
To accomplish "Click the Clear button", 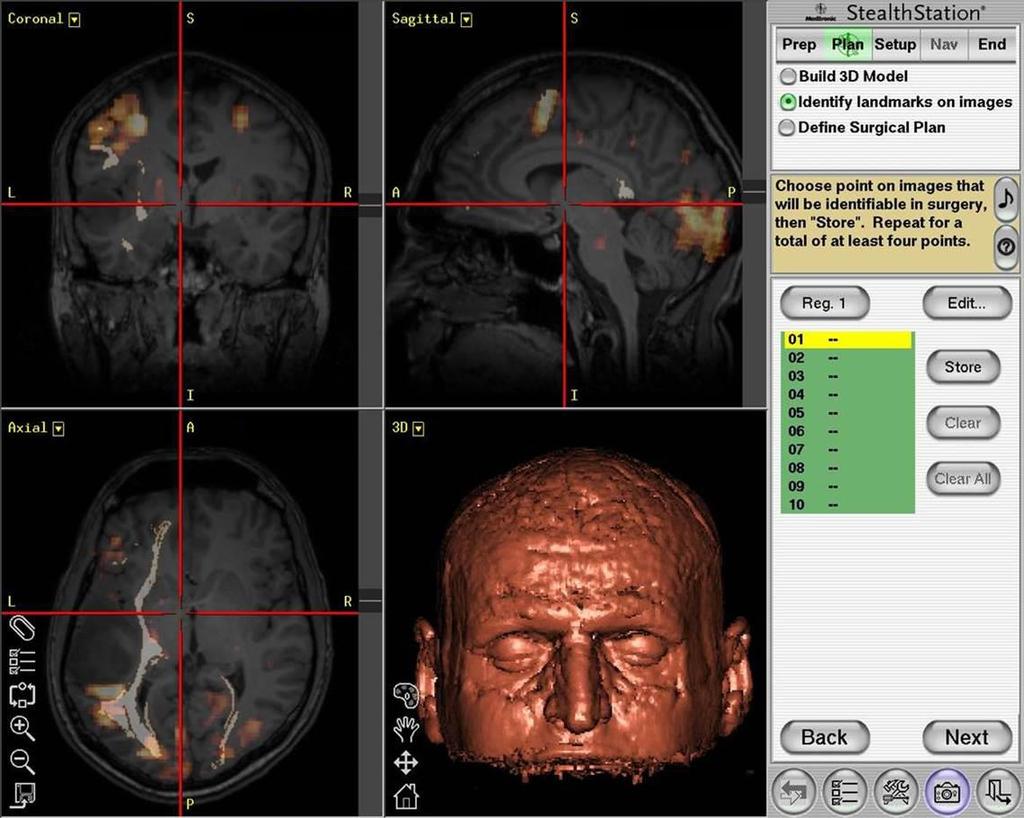I will coord(963,423).
